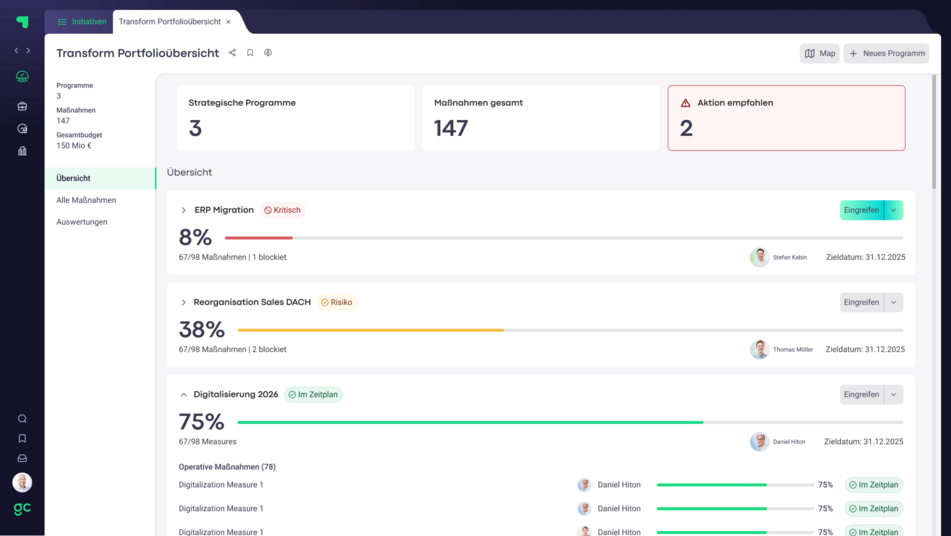Click the chart icon in the left sidebar
The height and width of the screenshot is (536, 951).
22,129
